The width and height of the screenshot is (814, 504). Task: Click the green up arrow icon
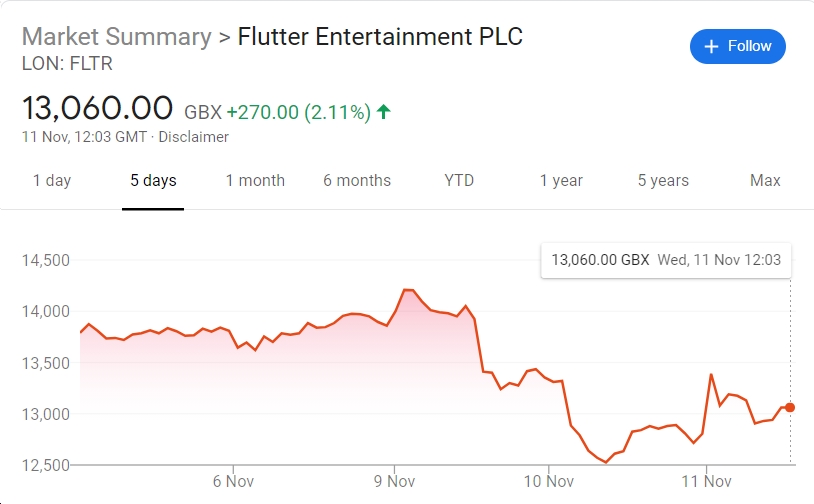pos(384,111)
